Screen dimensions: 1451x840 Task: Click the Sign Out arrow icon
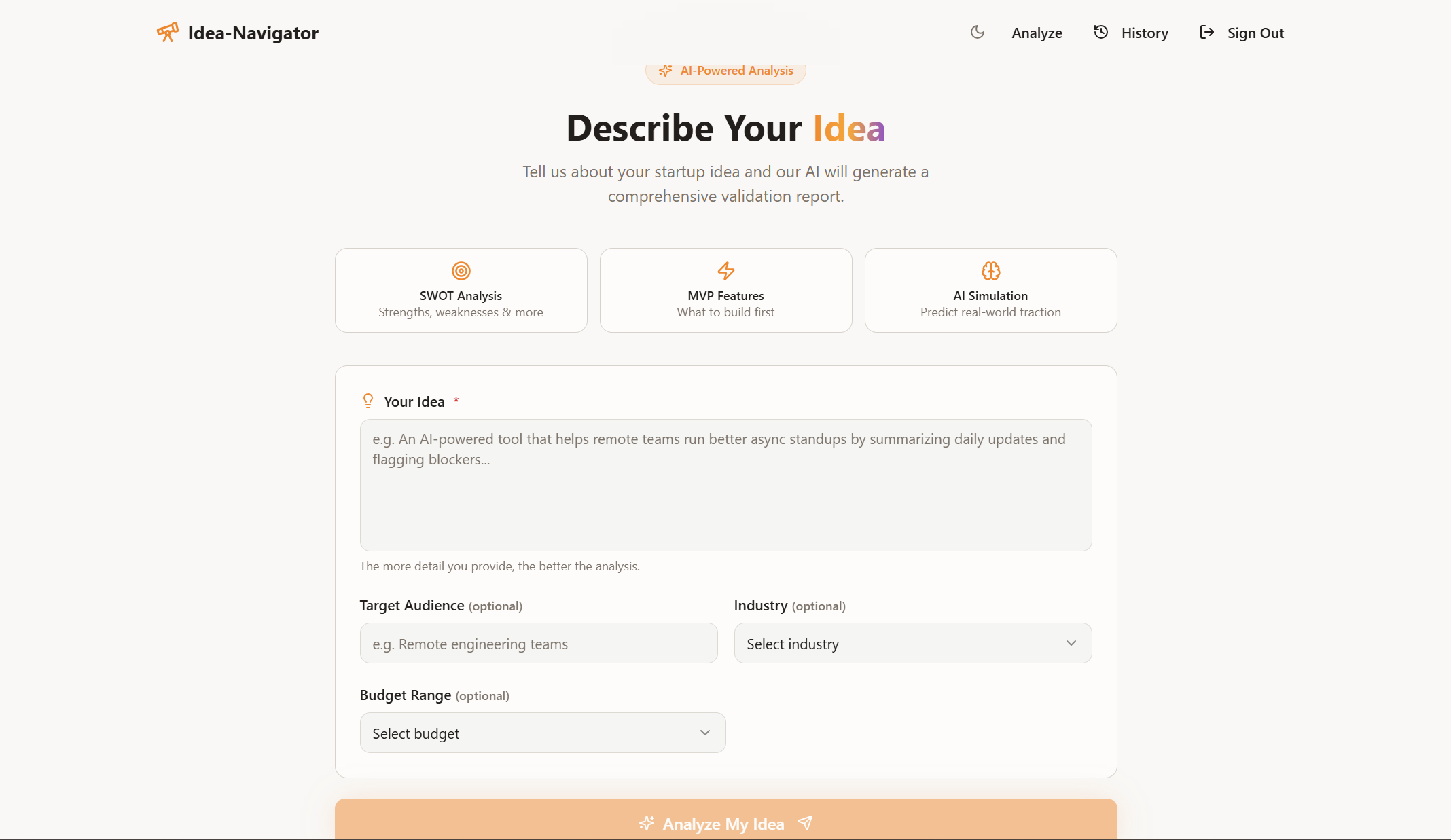[x=1206, y=32]
